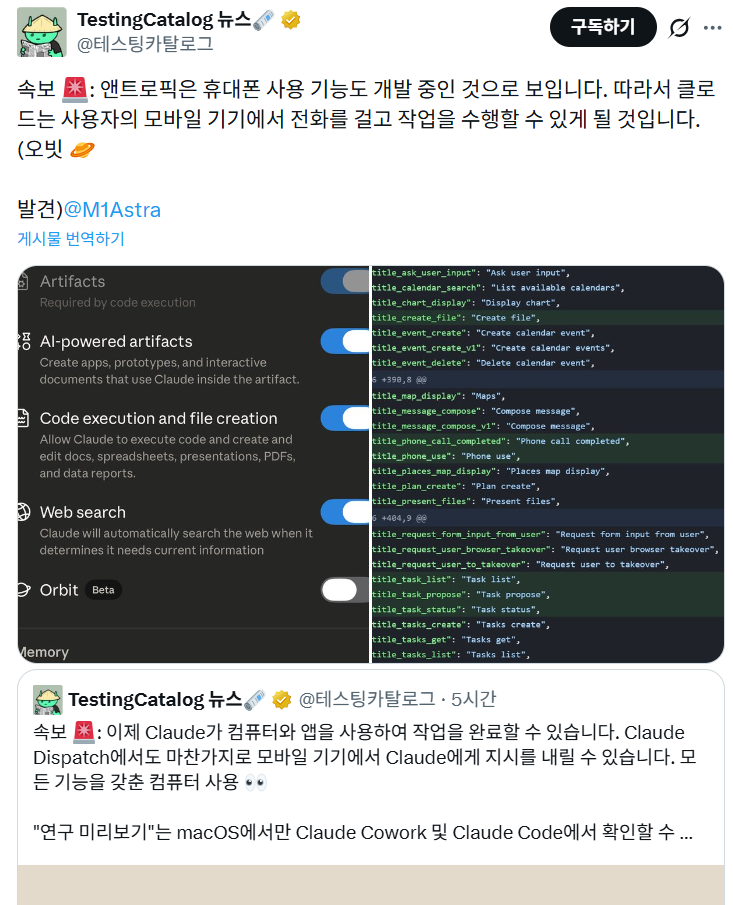Screen dimensions: 733x905
Task: Toggle Code execution and file creation switch
Action: 345,418
